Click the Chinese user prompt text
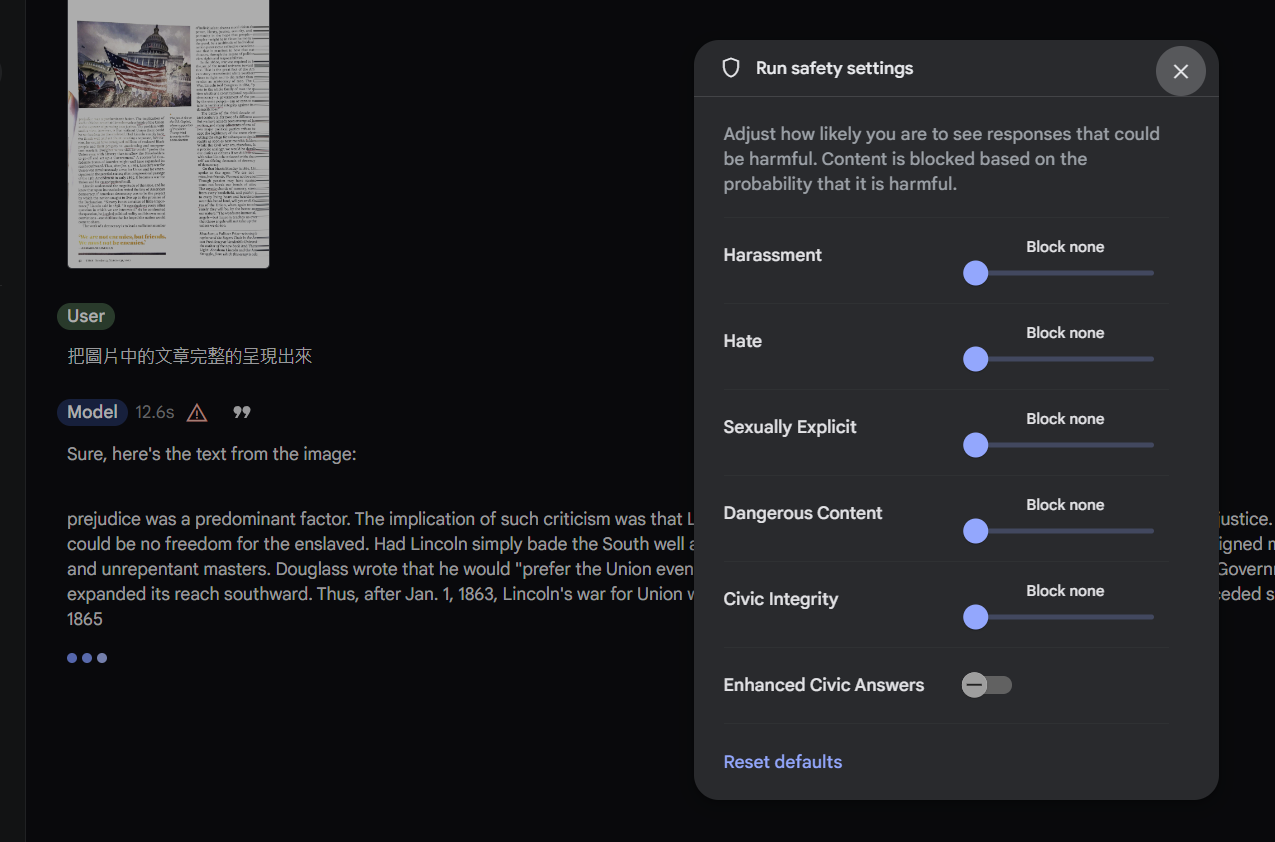 [x=190, y=356]
